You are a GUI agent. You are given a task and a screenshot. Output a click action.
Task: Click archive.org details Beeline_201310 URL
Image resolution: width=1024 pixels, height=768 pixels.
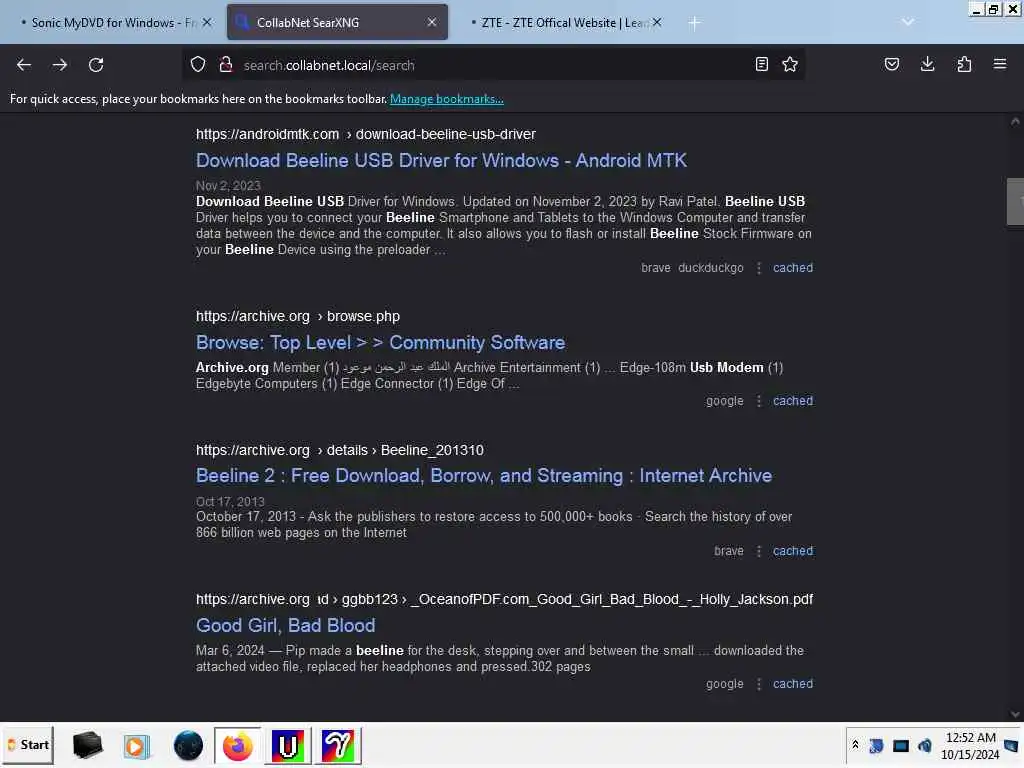(x=340, y=450)
